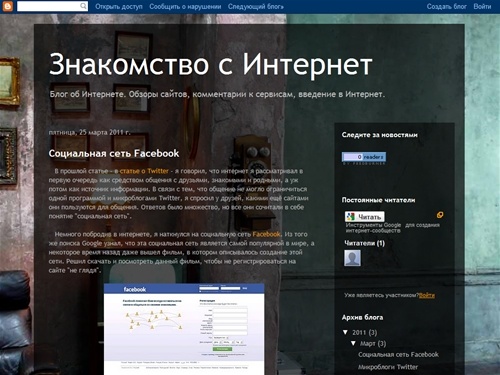Collapse the 2011 archive triangle
Screen dimensions: 500x375
(345, 332)
